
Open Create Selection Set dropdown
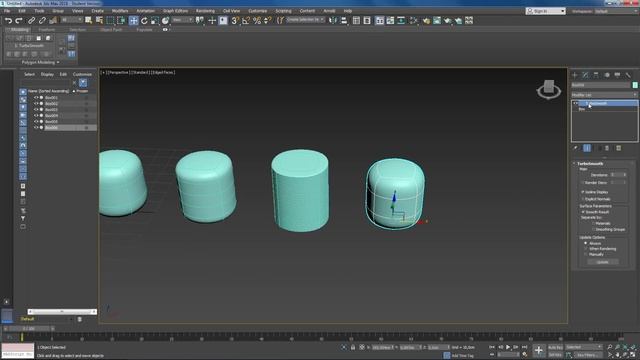point(305,20)
